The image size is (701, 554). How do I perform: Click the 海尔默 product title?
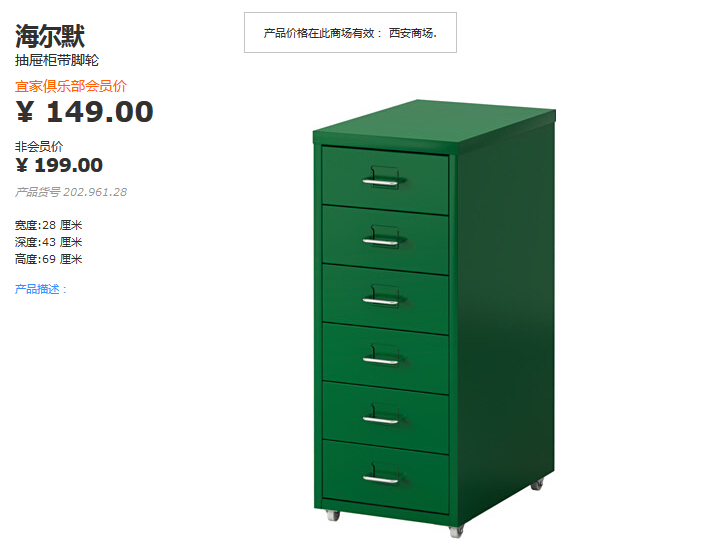pyautogui.click(x=50, y=36)
